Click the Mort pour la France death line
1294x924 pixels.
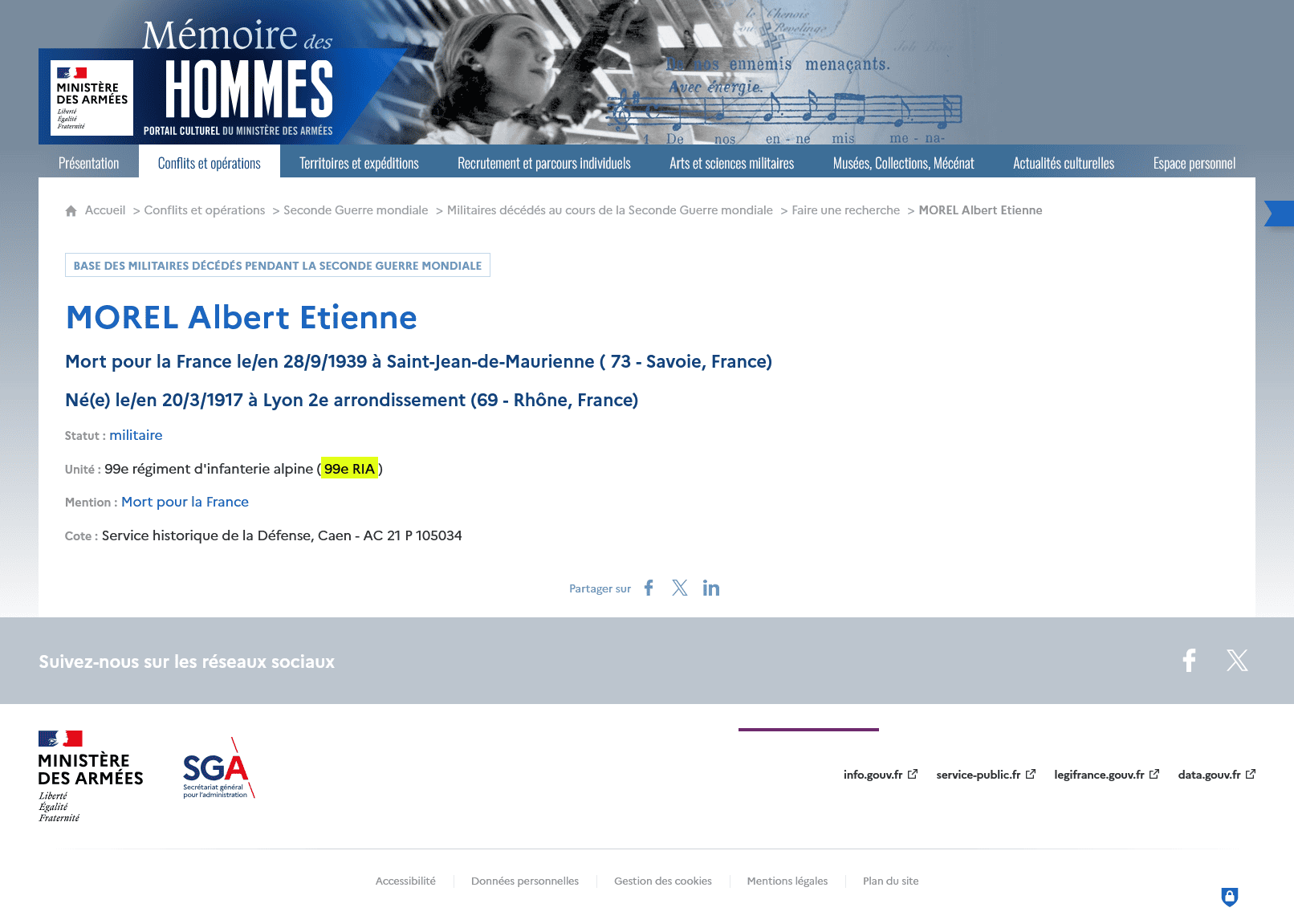[x=419, y=362]
